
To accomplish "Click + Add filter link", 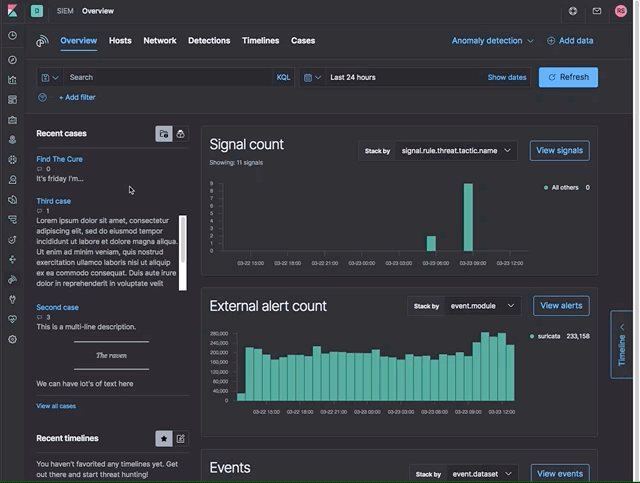I will (x=77, y=97).
